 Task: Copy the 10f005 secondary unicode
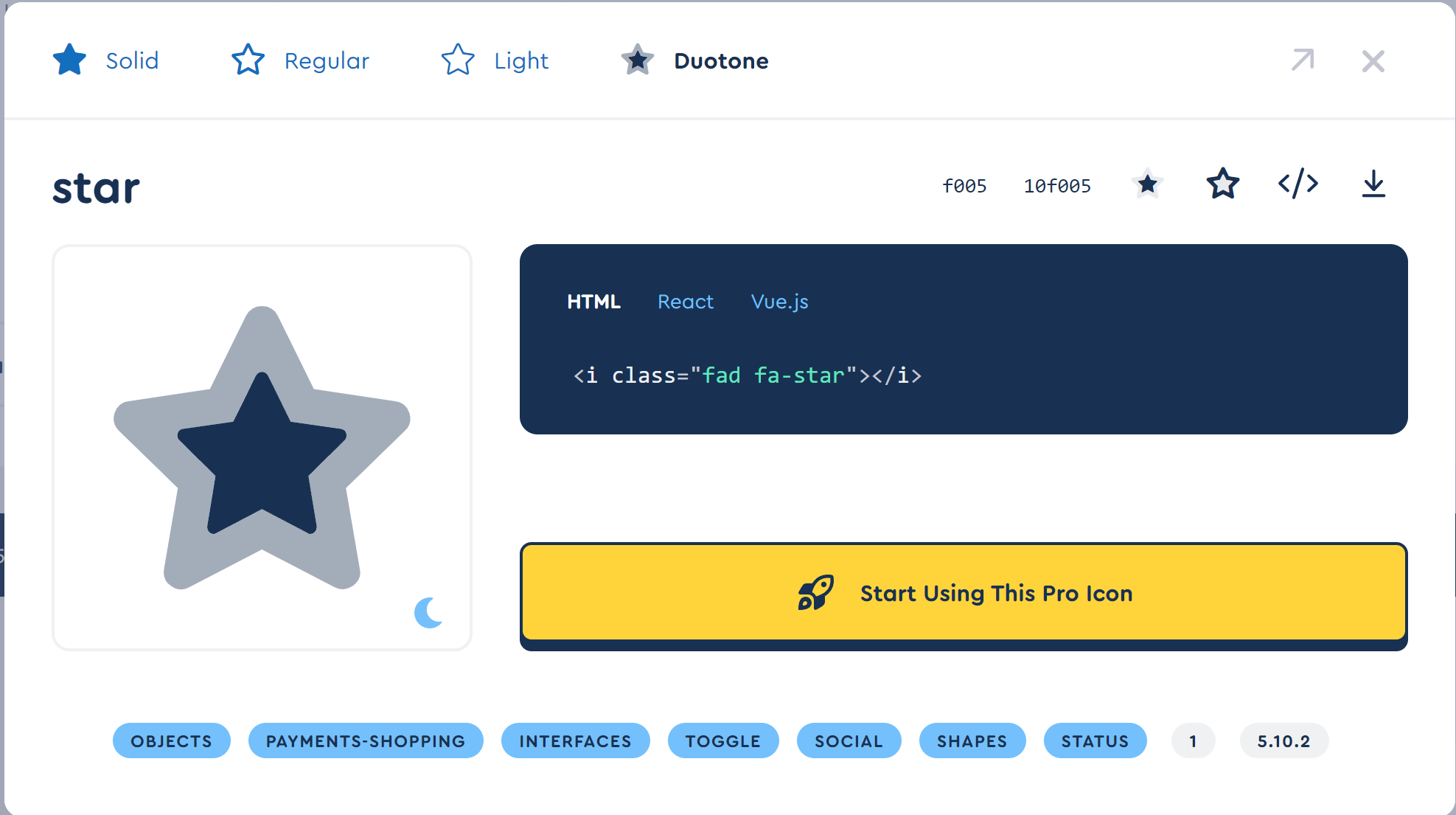click(x=1056, y=186)
